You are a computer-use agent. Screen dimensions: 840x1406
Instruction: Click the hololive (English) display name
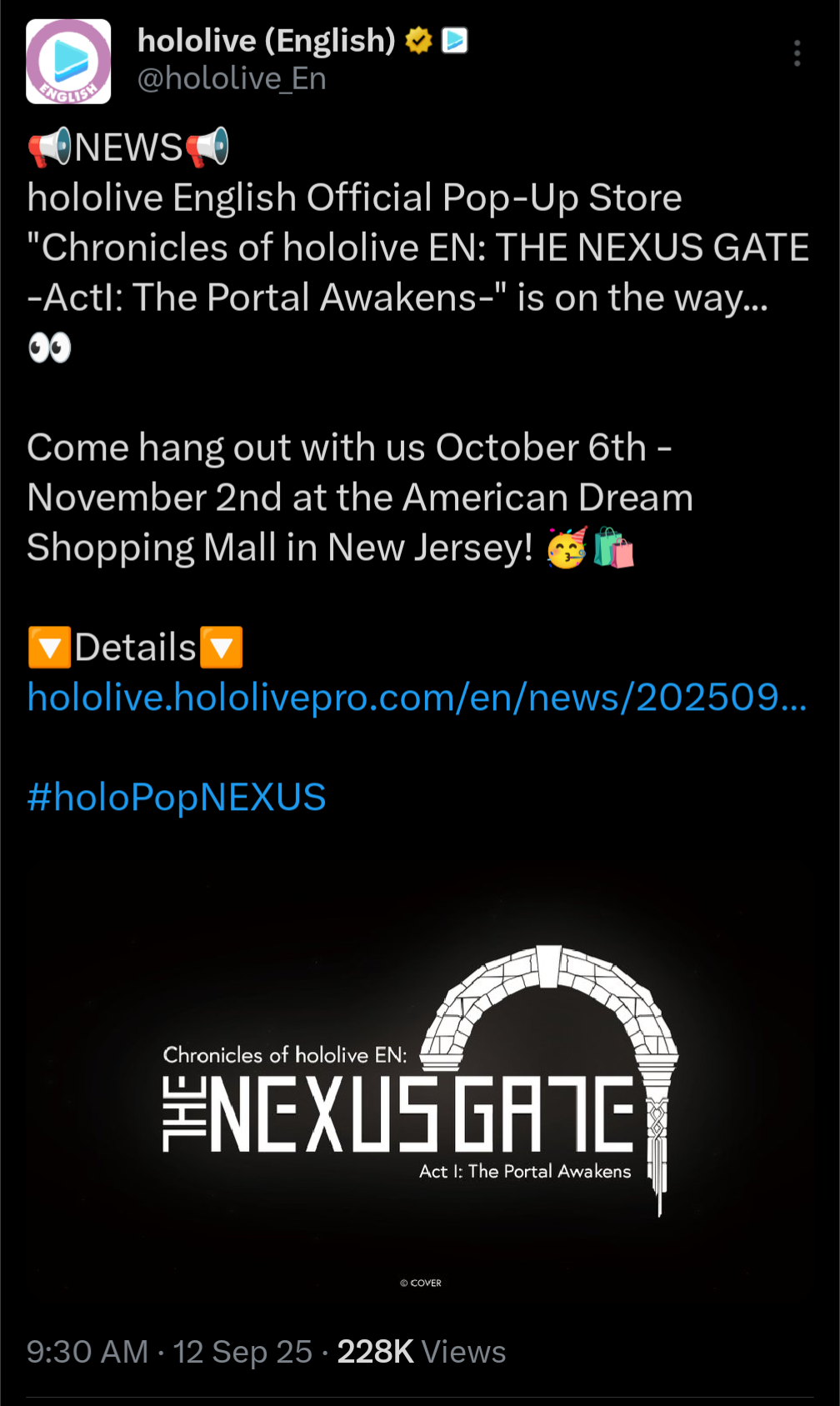(266, 40)
